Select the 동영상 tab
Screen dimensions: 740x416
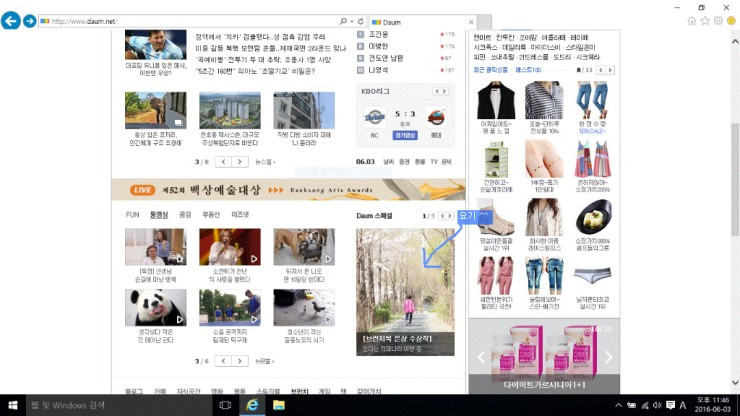[159, 215]
